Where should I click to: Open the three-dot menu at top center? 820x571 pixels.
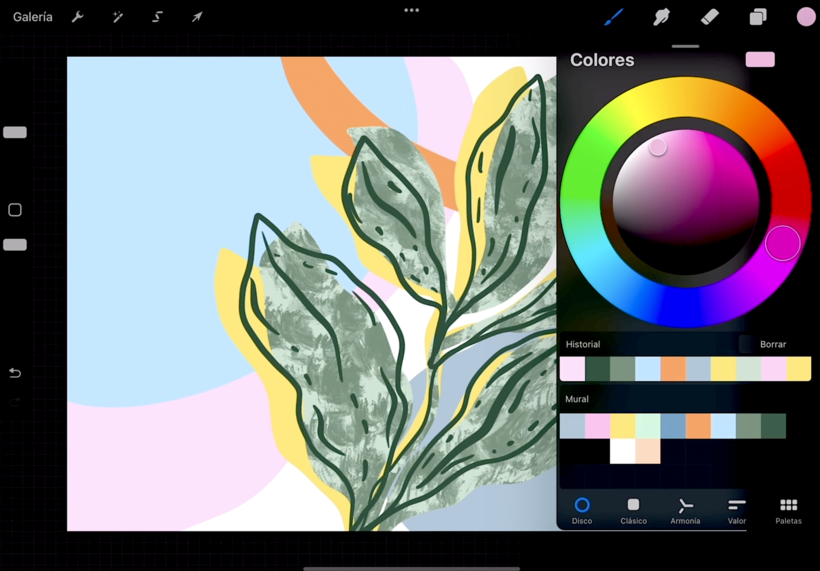(x=412, y=10)
